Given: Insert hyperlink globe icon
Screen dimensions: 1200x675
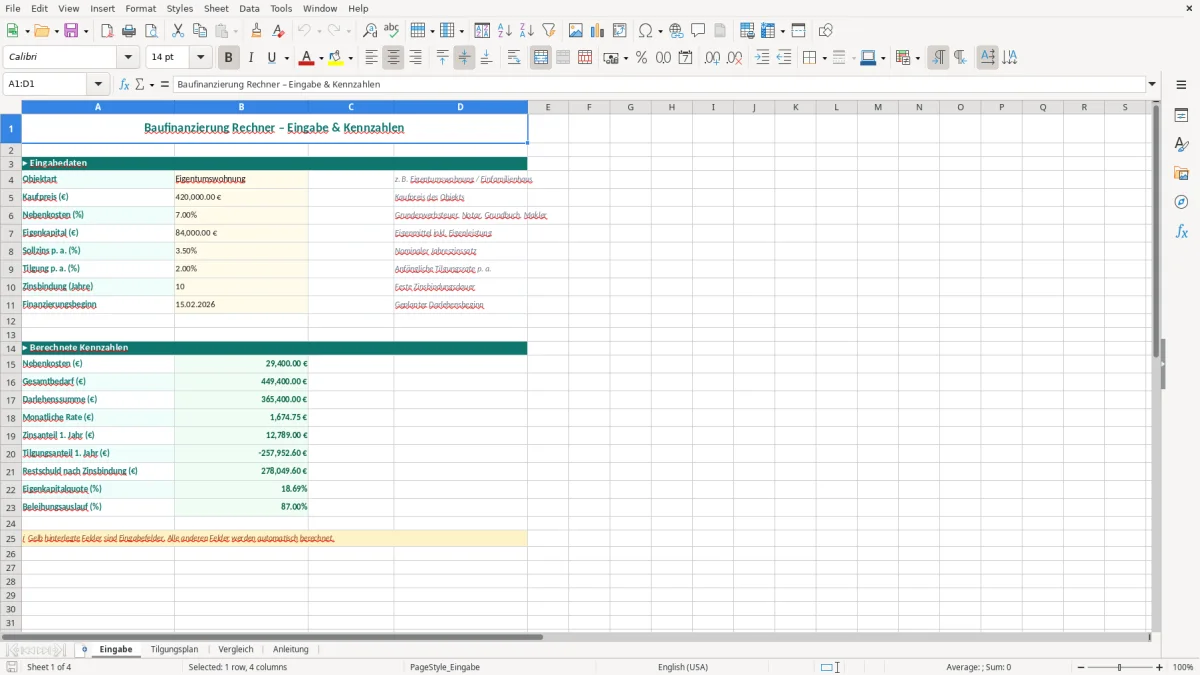Looking at the screenshot, I should tap(677, 31).
